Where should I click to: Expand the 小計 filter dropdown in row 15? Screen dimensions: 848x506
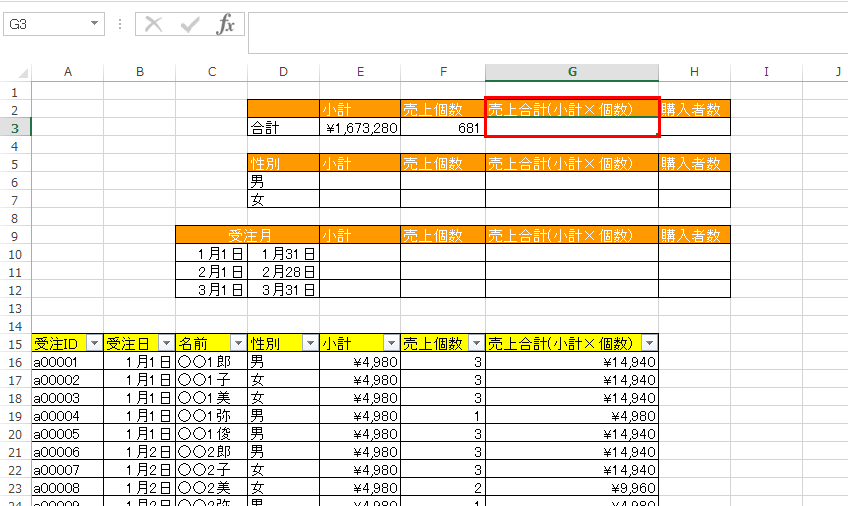391,343
